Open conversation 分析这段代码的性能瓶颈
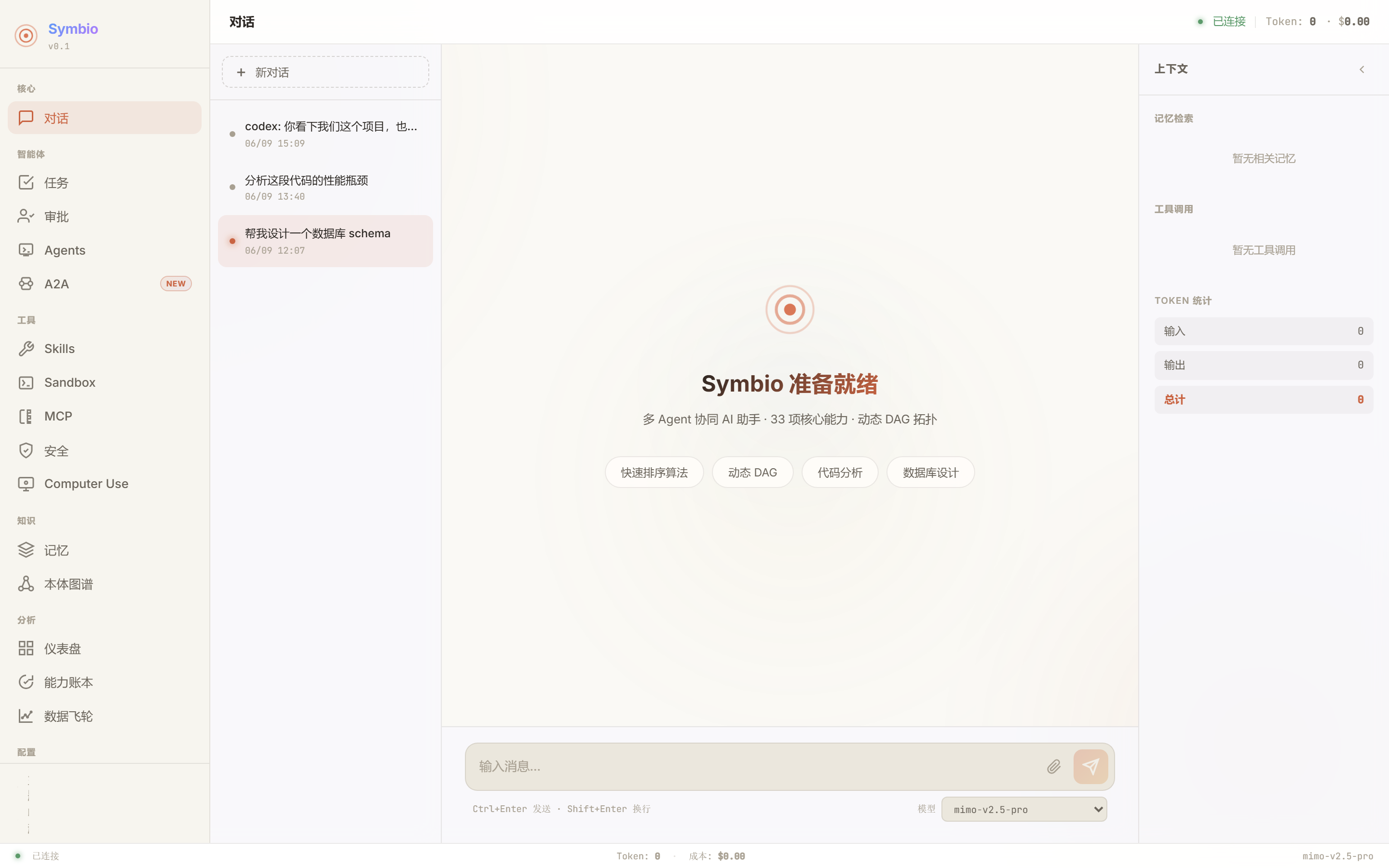 [x=326, y=187]
